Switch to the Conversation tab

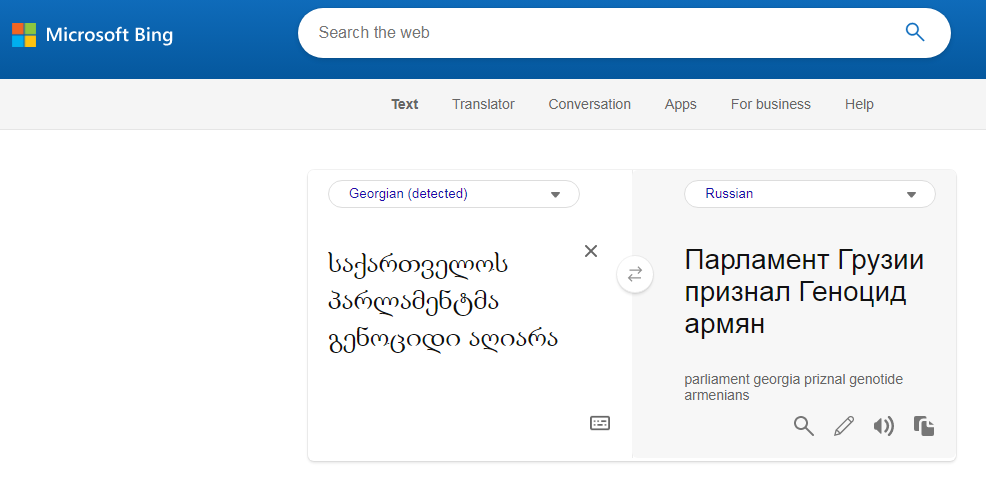click(589, 104)
